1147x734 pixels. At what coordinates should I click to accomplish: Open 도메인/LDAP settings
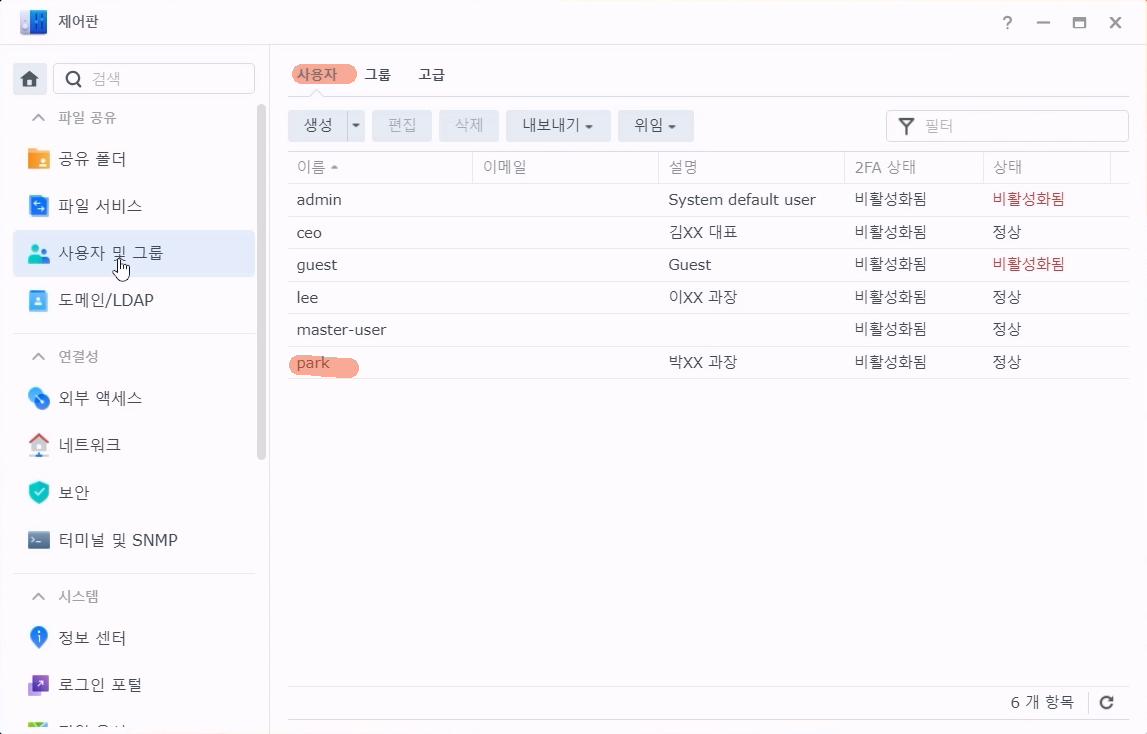[105, 300]
